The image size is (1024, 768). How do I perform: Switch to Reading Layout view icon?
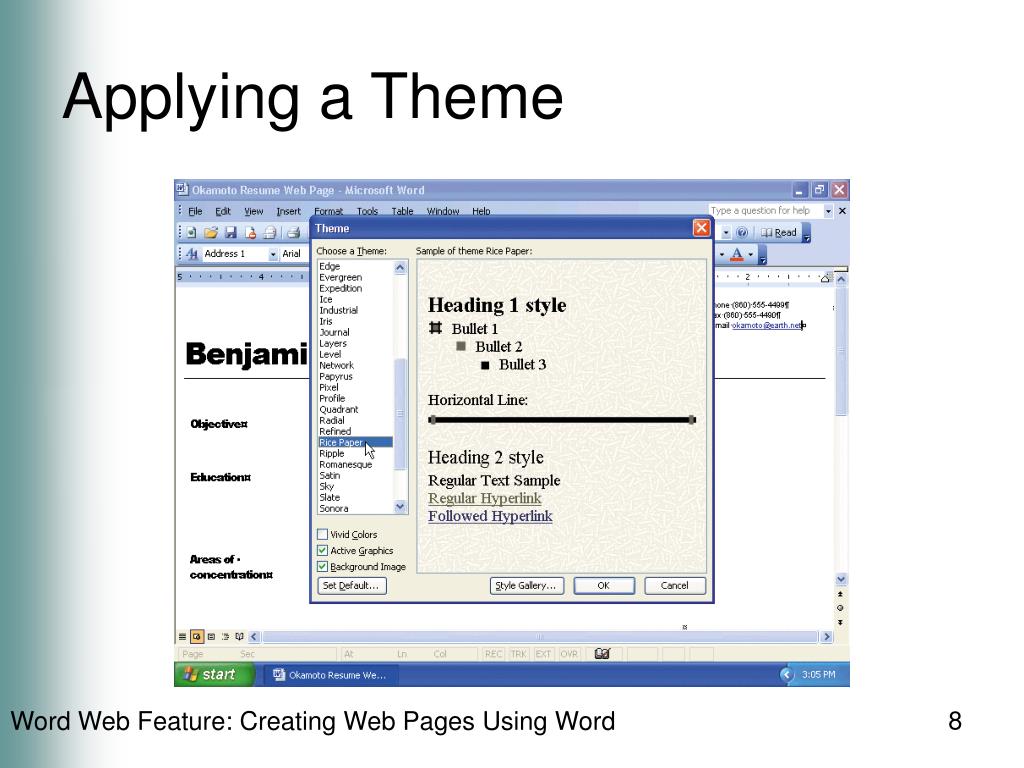[240, 636]
